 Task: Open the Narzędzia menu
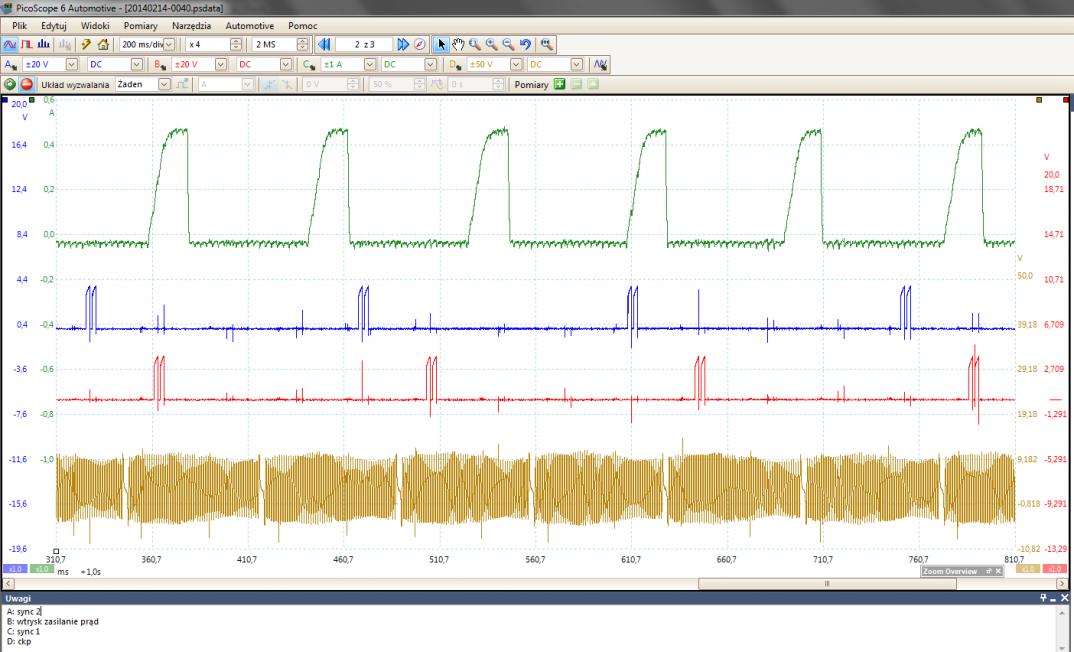[191, 25]
